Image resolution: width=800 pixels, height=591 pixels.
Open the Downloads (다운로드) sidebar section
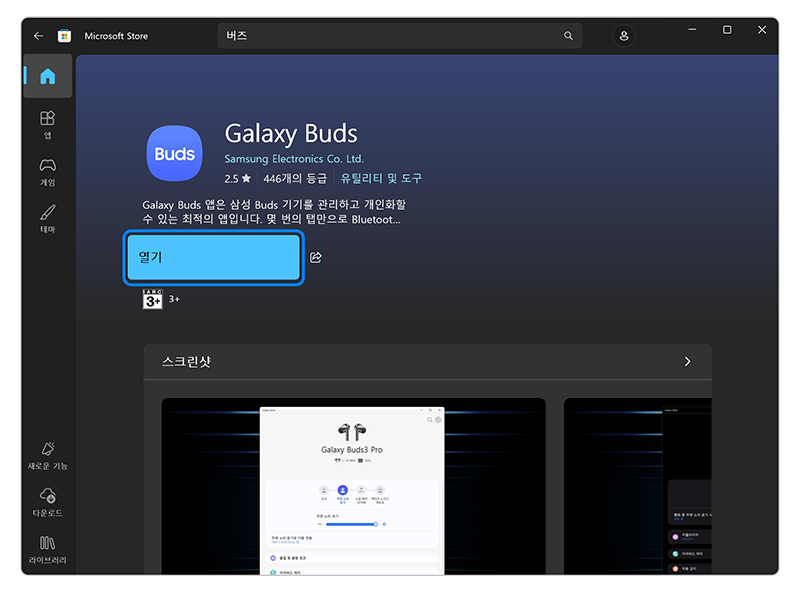pyautogui.click(x=47, y=503)
